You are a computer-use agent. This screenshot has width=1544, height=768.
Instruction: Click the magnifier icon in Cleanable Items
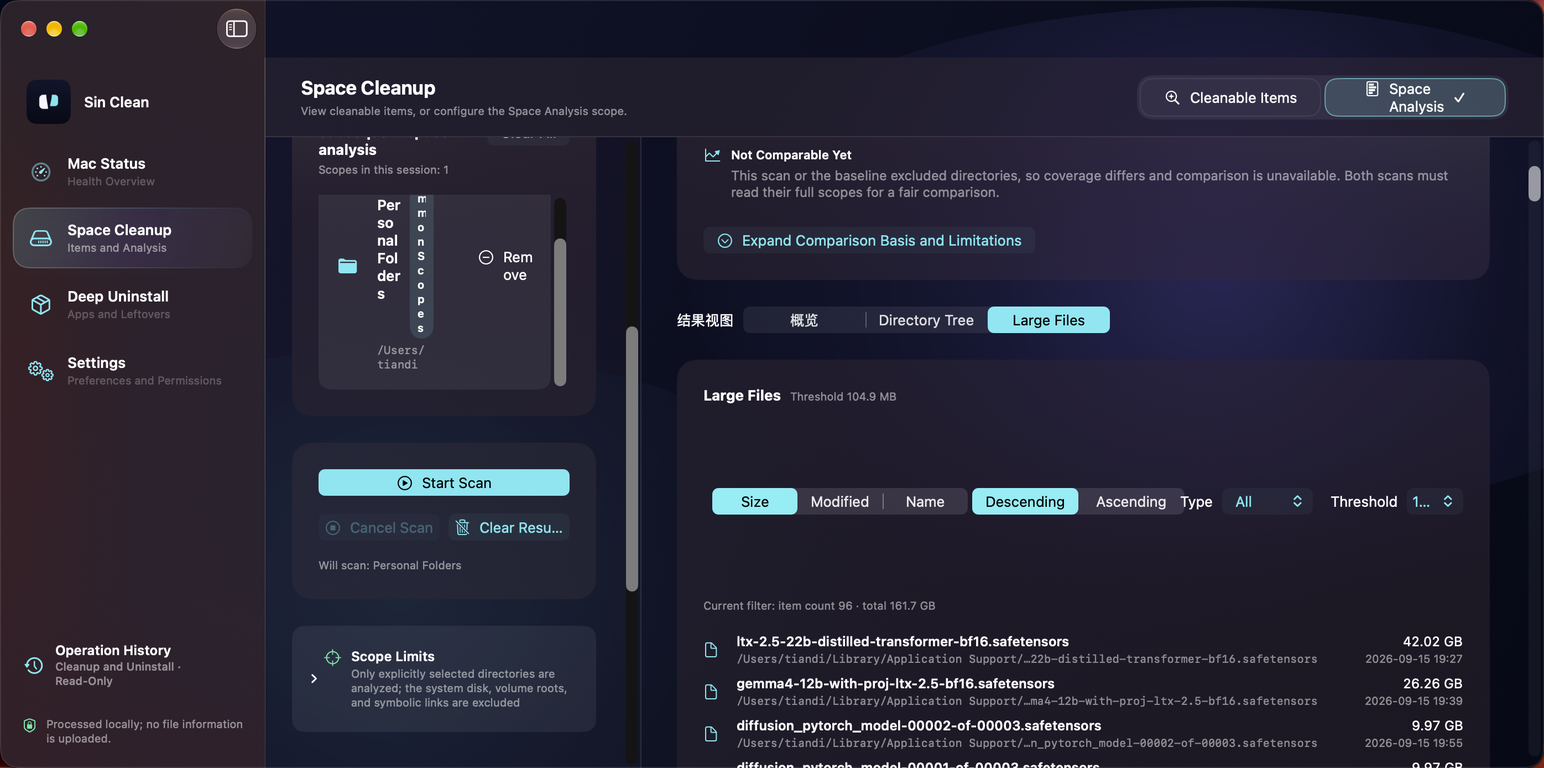pos(1172,98)
